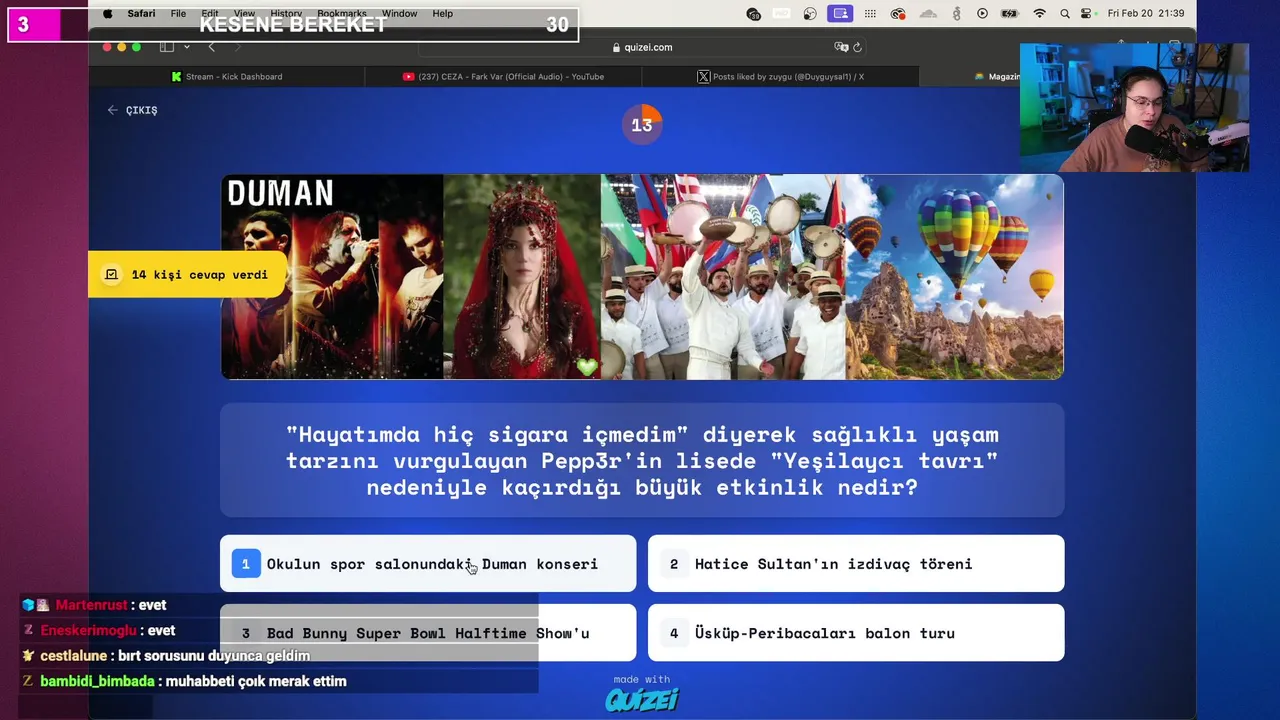The image size is (1280, 720).
Task: Open the Apple menu
Action: [x=108, y=14]
